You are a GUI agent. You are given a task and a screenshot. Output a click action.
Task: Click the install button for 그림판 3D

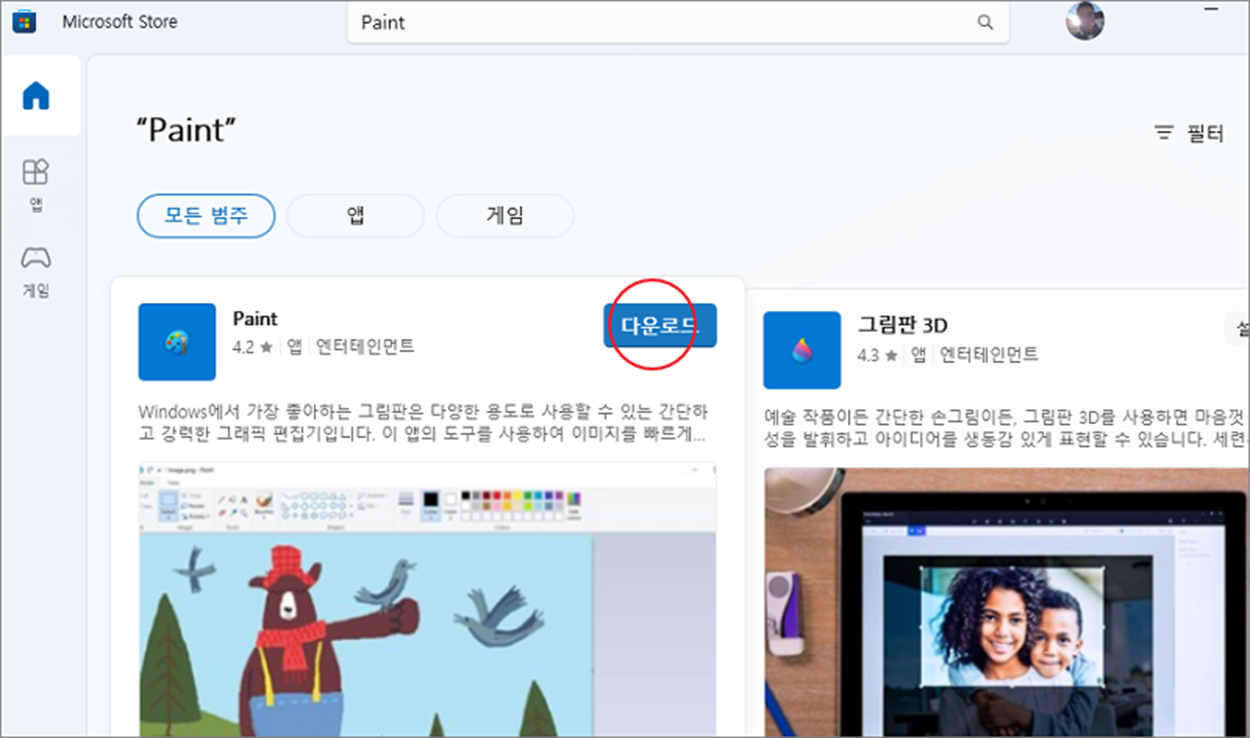pos(1237,328)
